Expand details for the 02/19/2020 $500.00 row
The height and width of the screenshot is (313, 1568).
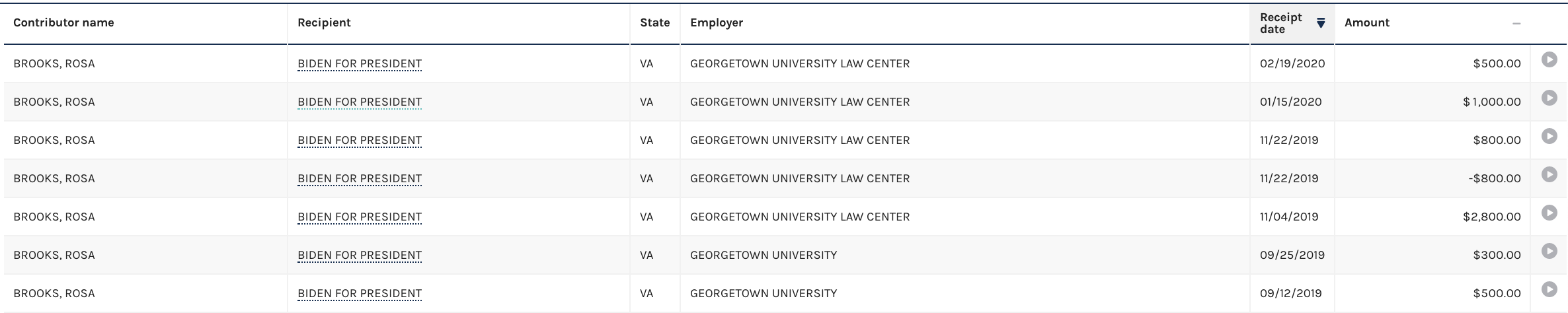click(1549, 59)
